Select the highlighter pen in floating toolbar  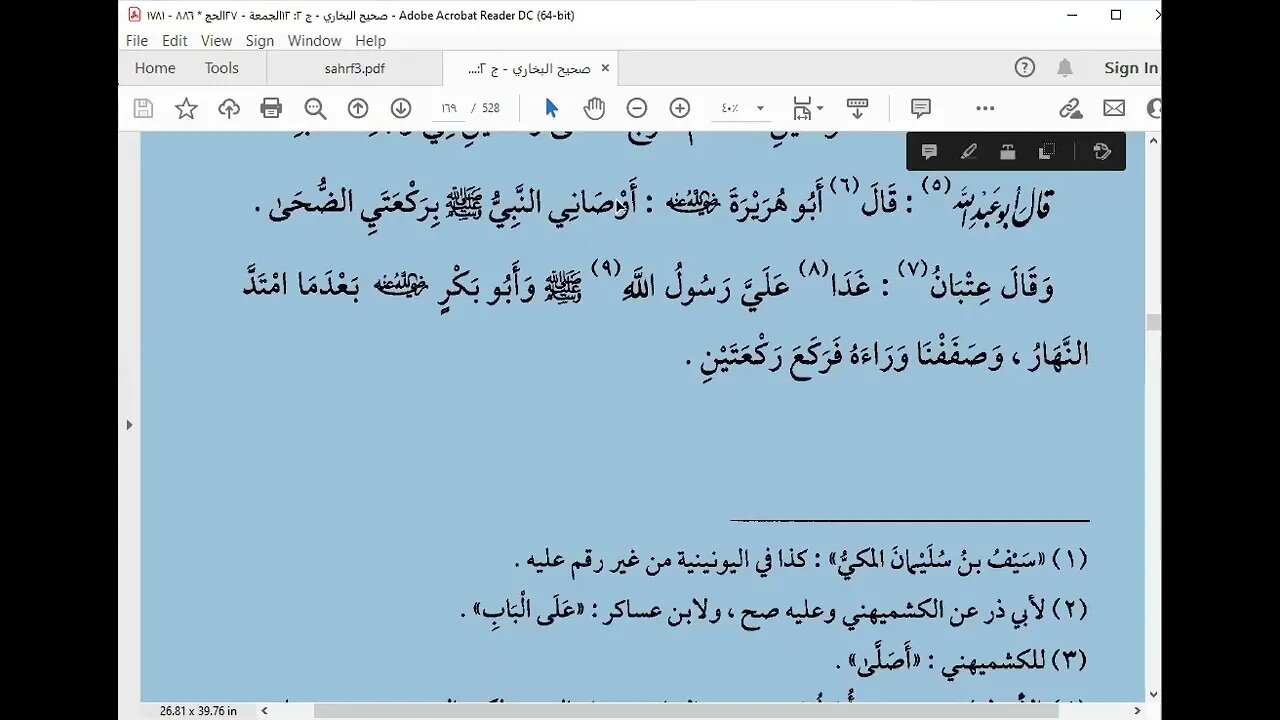[968, 152]
